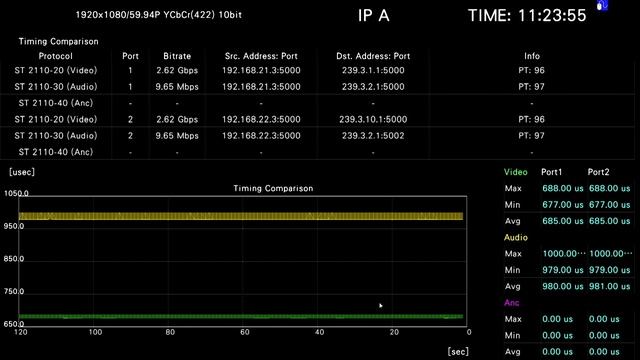640x360 pixels.
Task: Click the 1050.0 y-axis label
Action: (16, 193)
